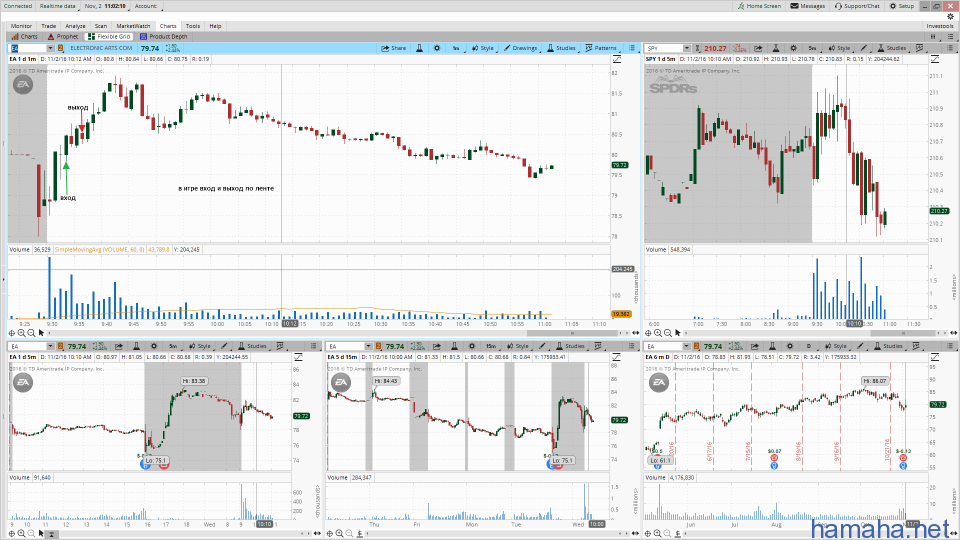This screenshot has height=540, width=960.
Task: Open the Help tab
Action: coord(215,26)
